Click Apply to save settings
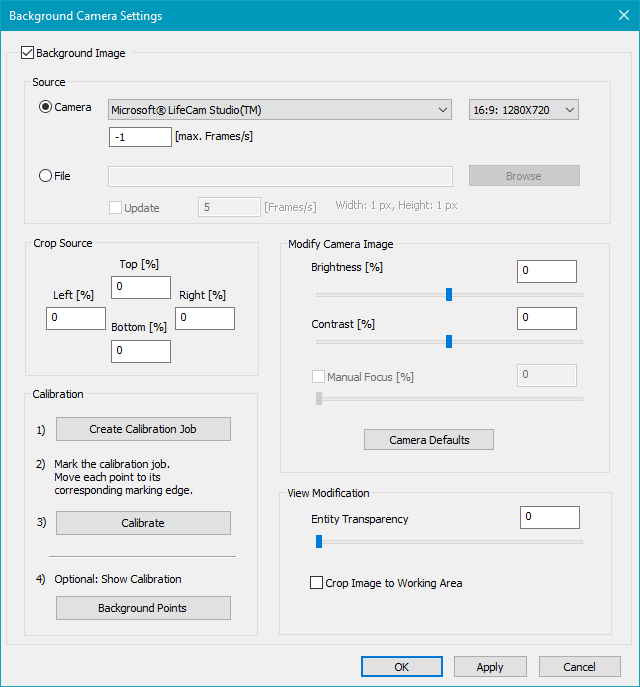Viewport: 640px width, 687px height. (490, 667)
